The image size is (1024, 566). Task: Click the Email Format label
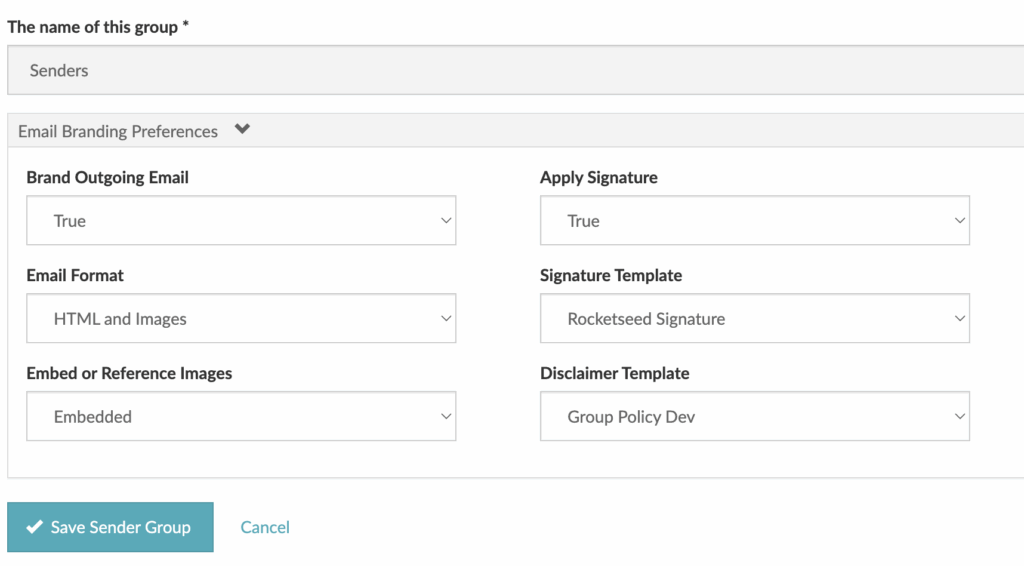pyautogui.click(x=75, y=275)
